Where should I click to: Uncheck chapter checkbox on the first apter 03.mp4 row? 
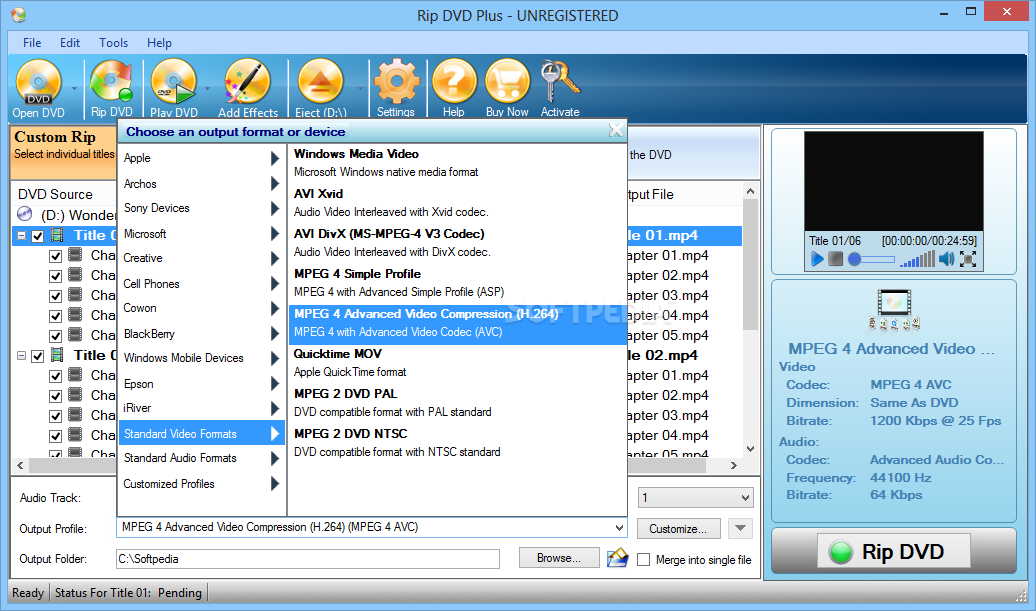pos(56,296)
